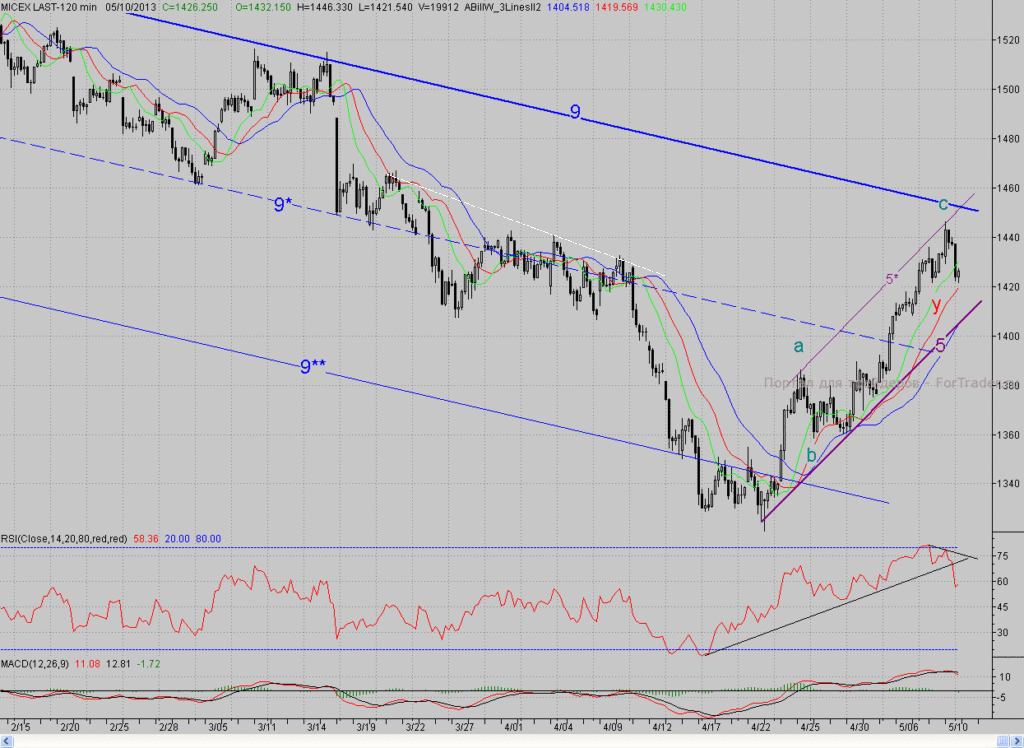Click the scroll-left arrow on the chart scrollbar
1024x748 pixels.
(7, 742)
